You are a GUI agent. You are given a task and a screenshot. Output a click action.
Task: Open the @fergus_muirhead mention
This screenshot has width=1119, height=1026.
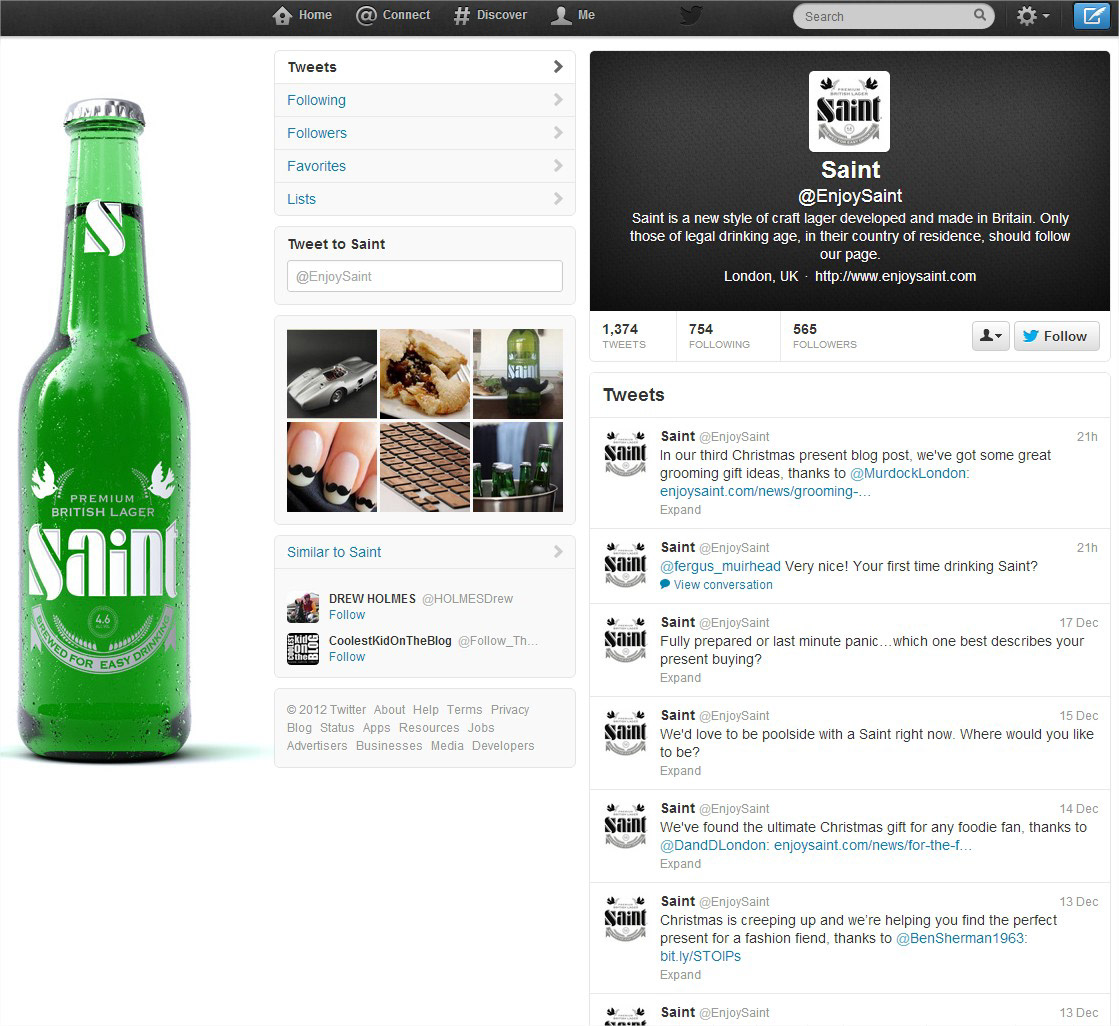(720, 567)
